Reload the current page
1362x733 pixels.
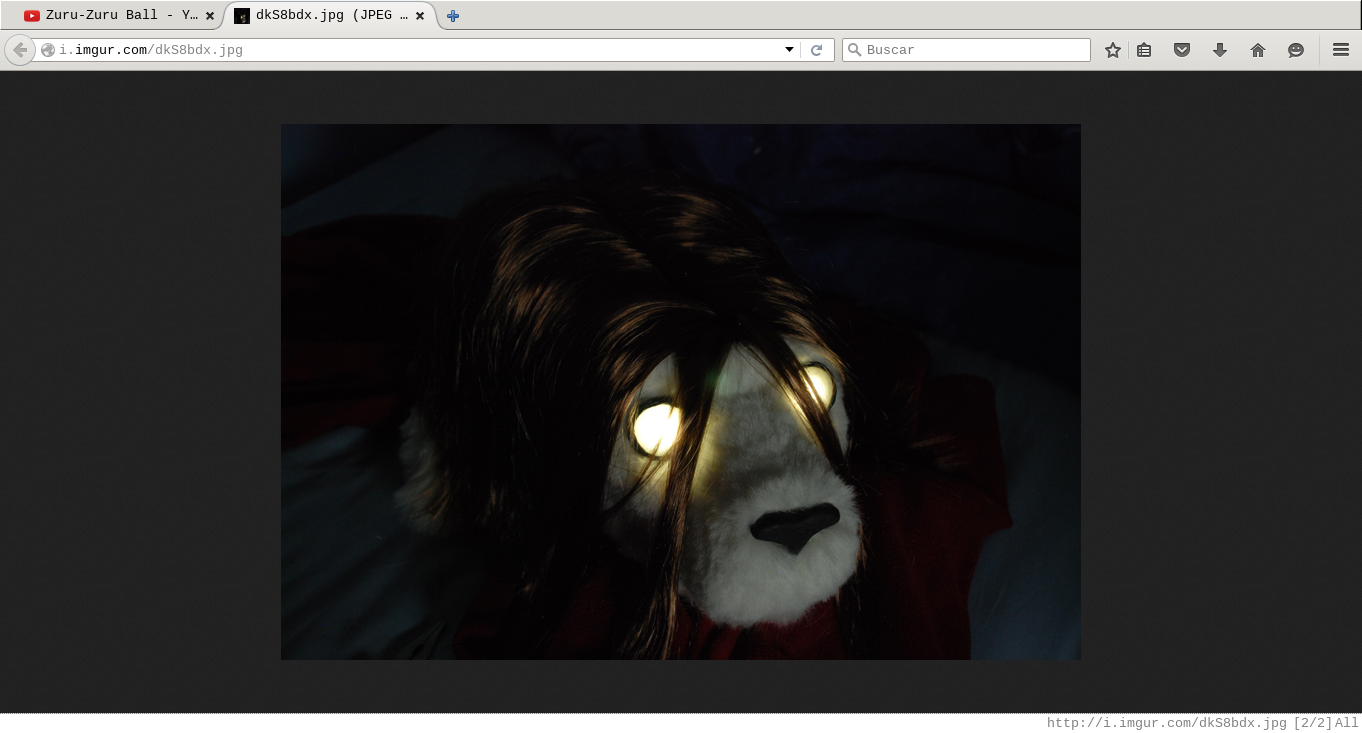tap(816, 50)
